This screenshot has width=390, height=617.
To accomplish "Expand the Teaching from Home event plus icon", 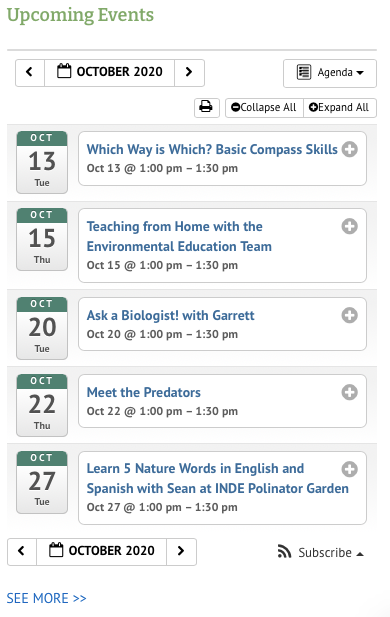I will coord(349,226).
